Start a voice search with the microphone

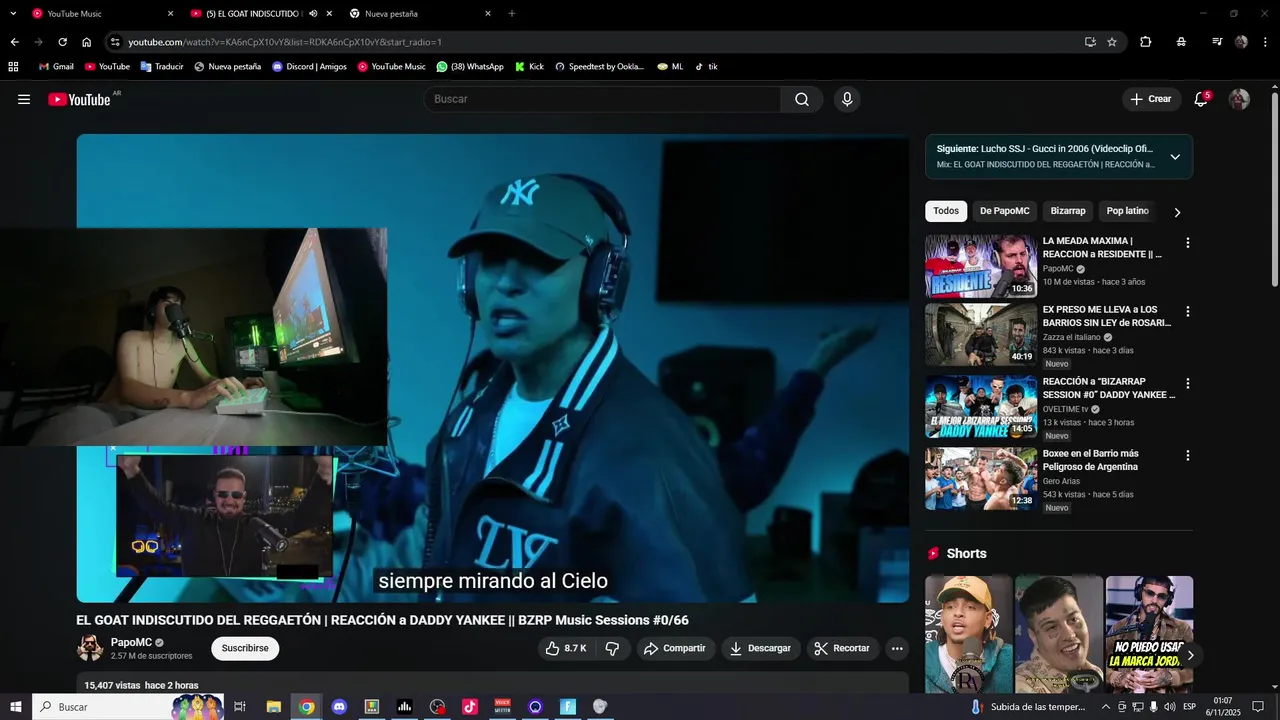click(847, 99)
